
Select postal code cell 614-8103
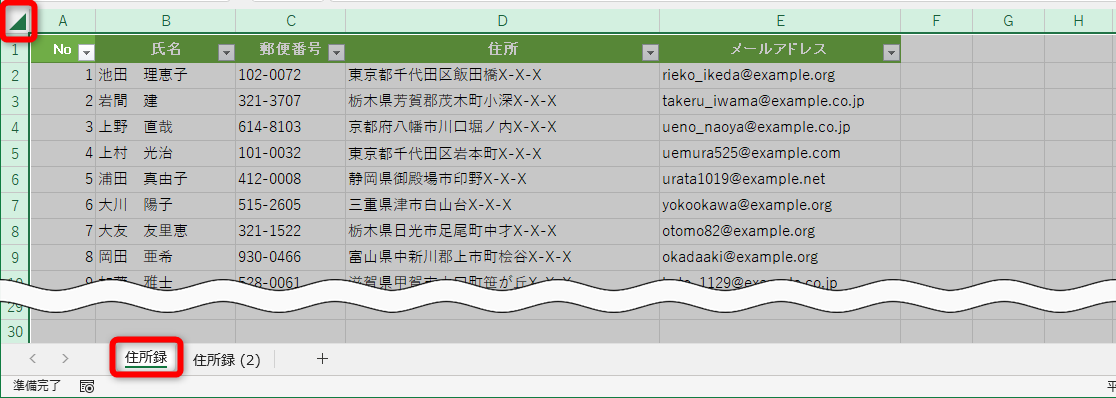[x=290, y=127]
